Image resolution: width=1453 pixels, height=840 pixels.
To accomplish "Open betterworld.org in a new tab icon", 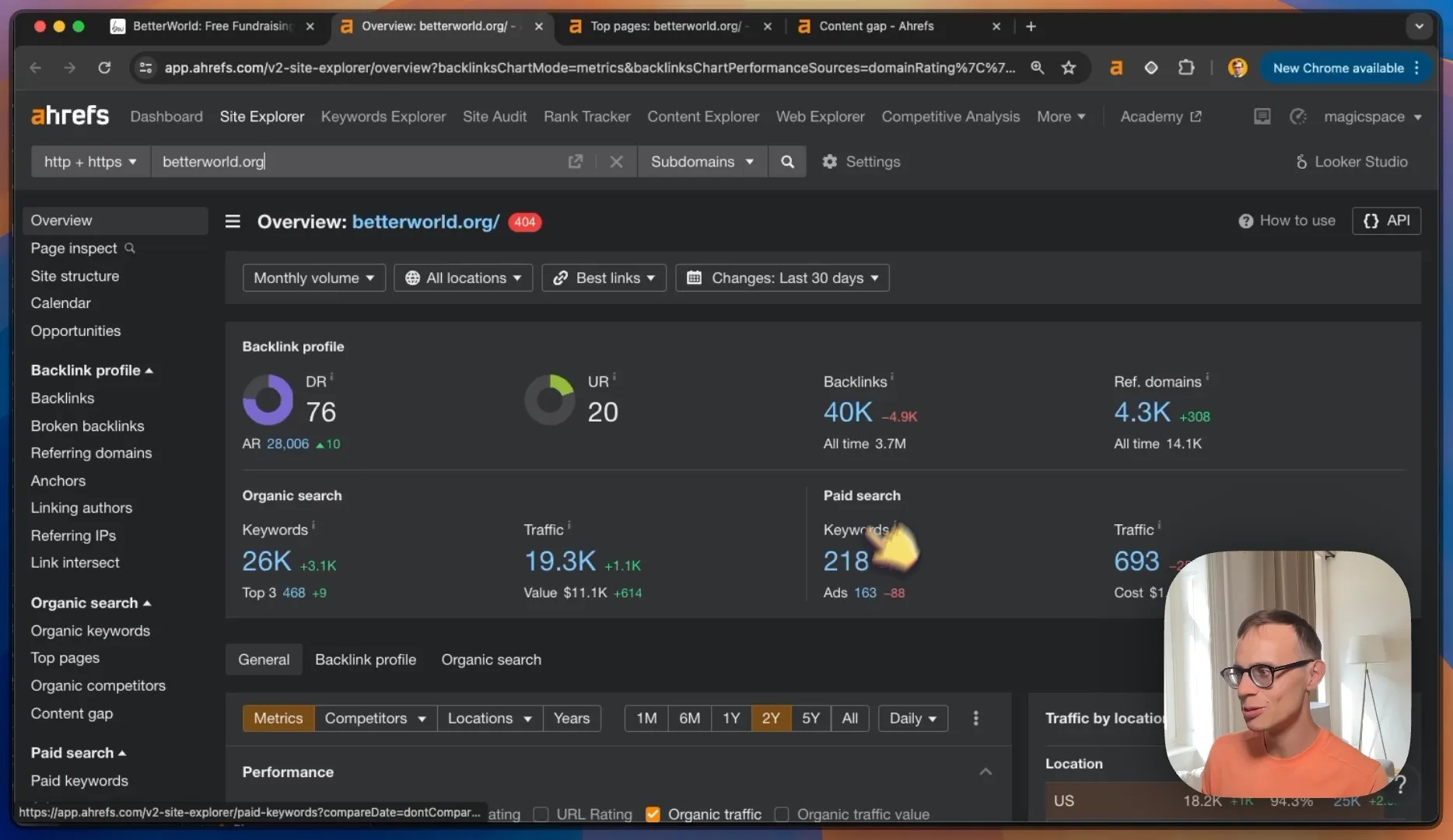I will point(576,162).
